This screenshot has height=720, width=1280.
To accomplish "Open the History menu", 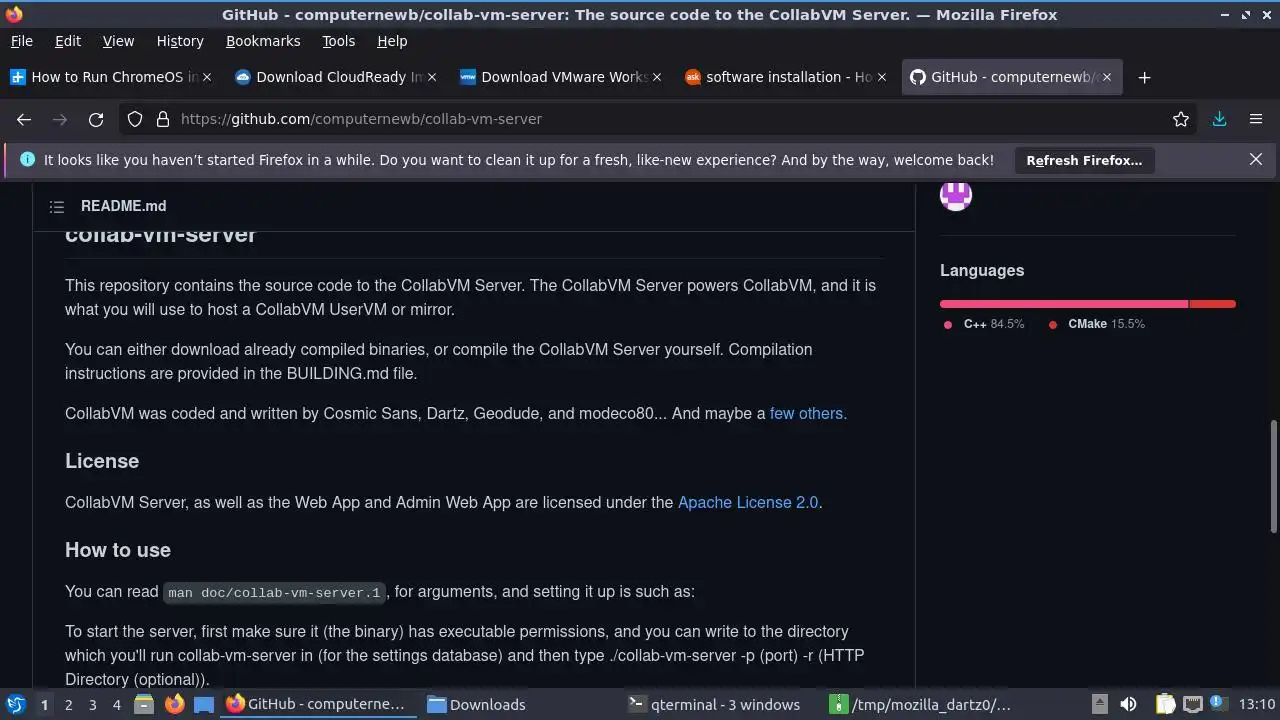I will point(180,41).
